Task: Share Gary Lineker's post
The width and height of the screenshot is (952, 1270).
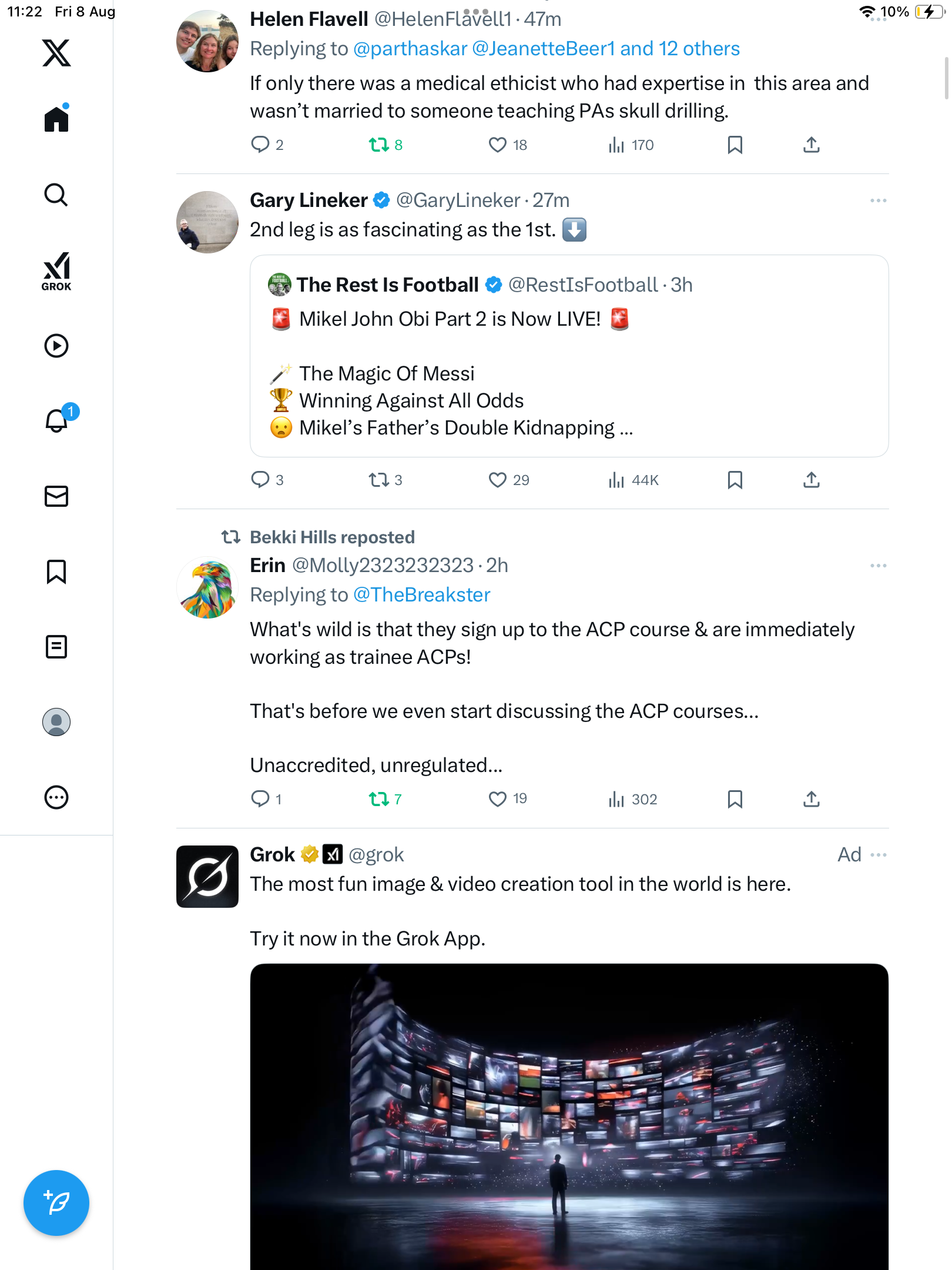Action: point(811,480)
